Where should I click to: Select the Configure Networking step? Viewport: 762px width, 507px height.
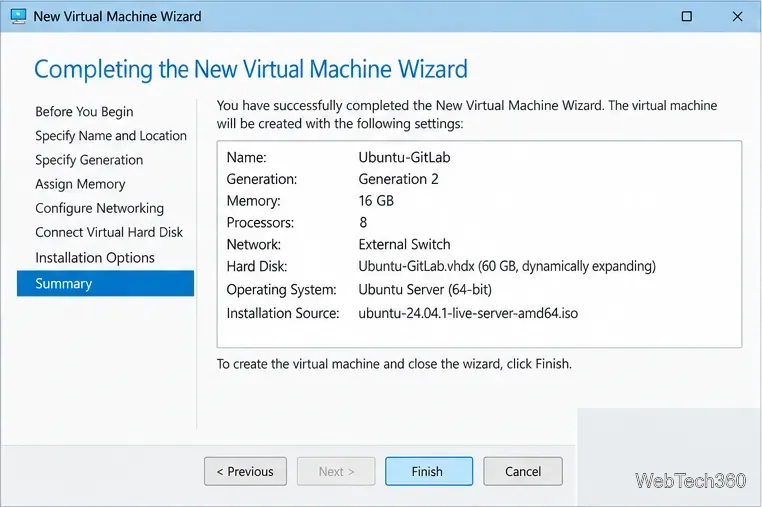coord(100,208)
